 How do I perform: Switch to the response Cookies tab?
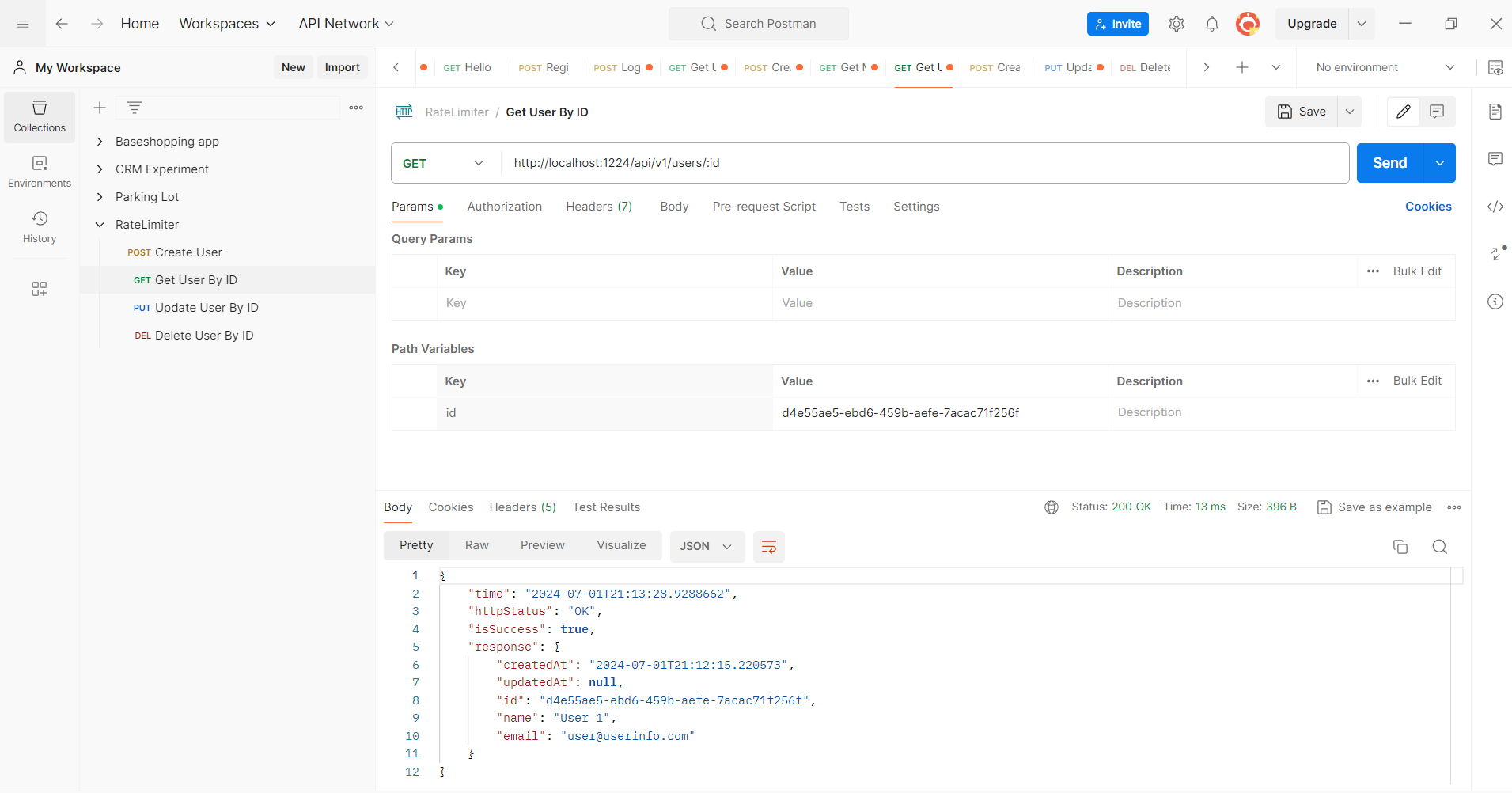pos(451,507)
